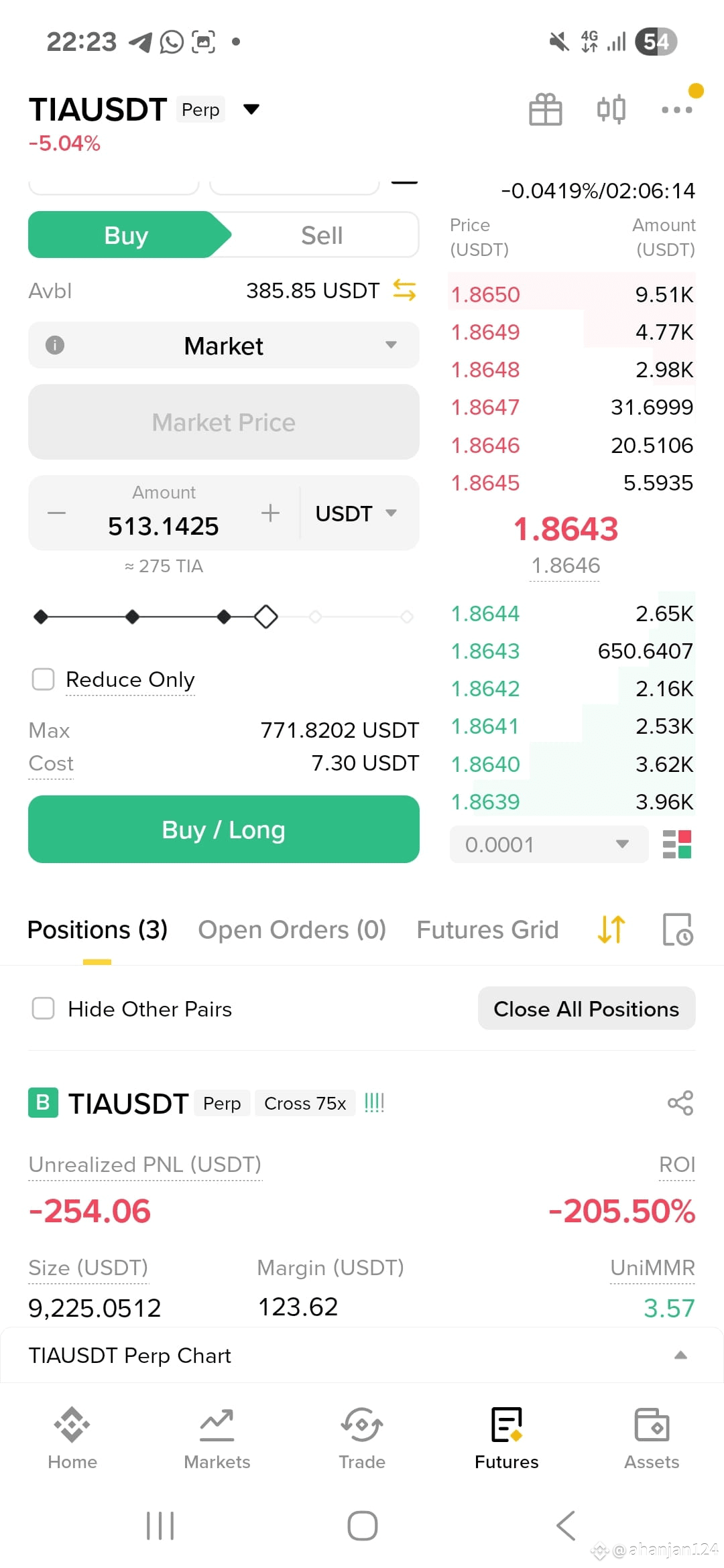Open the Assets wallet tab

(652, 1438)
